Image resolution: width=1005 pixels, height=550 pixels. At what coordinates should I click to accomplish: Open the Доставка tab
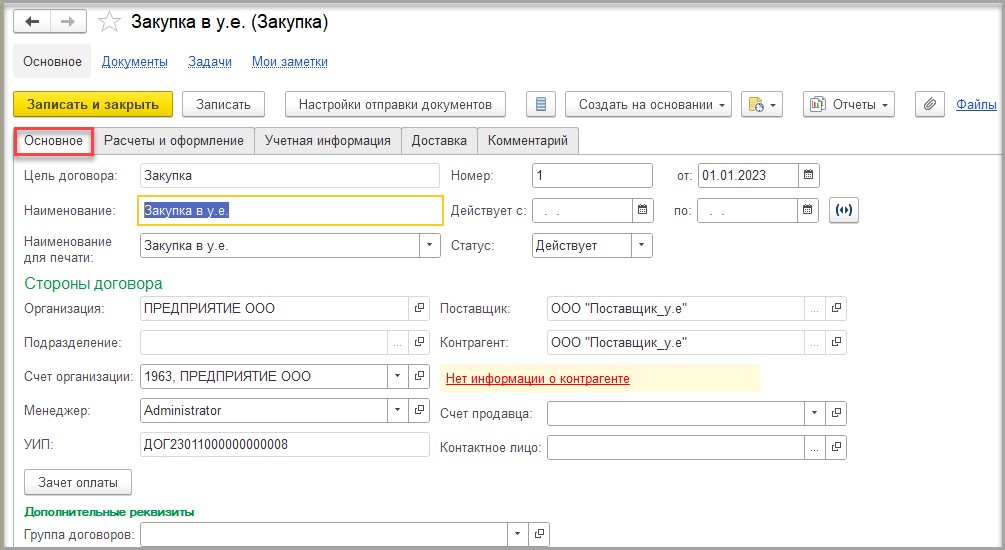point(439,141)
